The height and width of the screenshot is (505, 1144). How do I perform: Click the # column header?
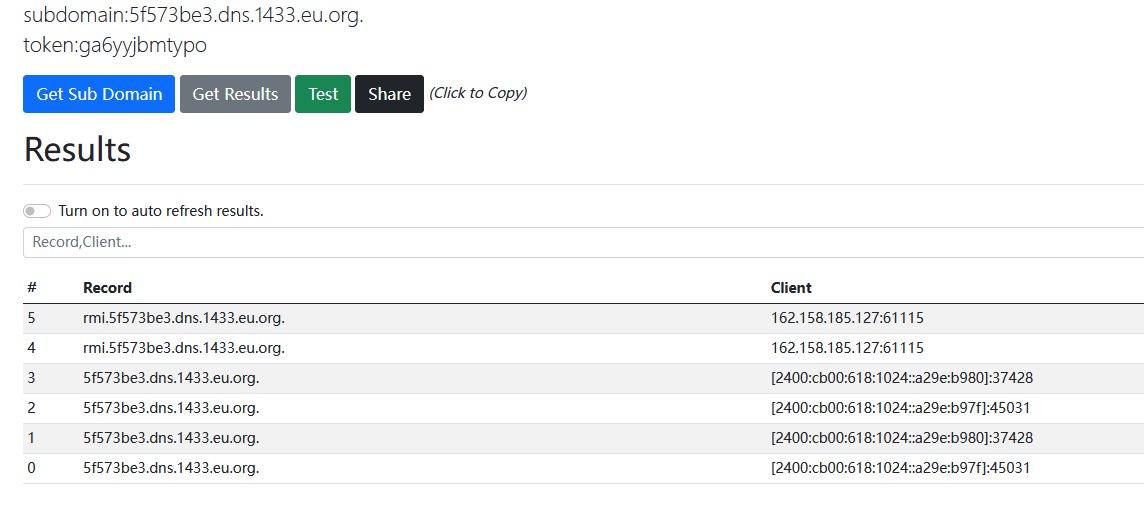point(32,288)
